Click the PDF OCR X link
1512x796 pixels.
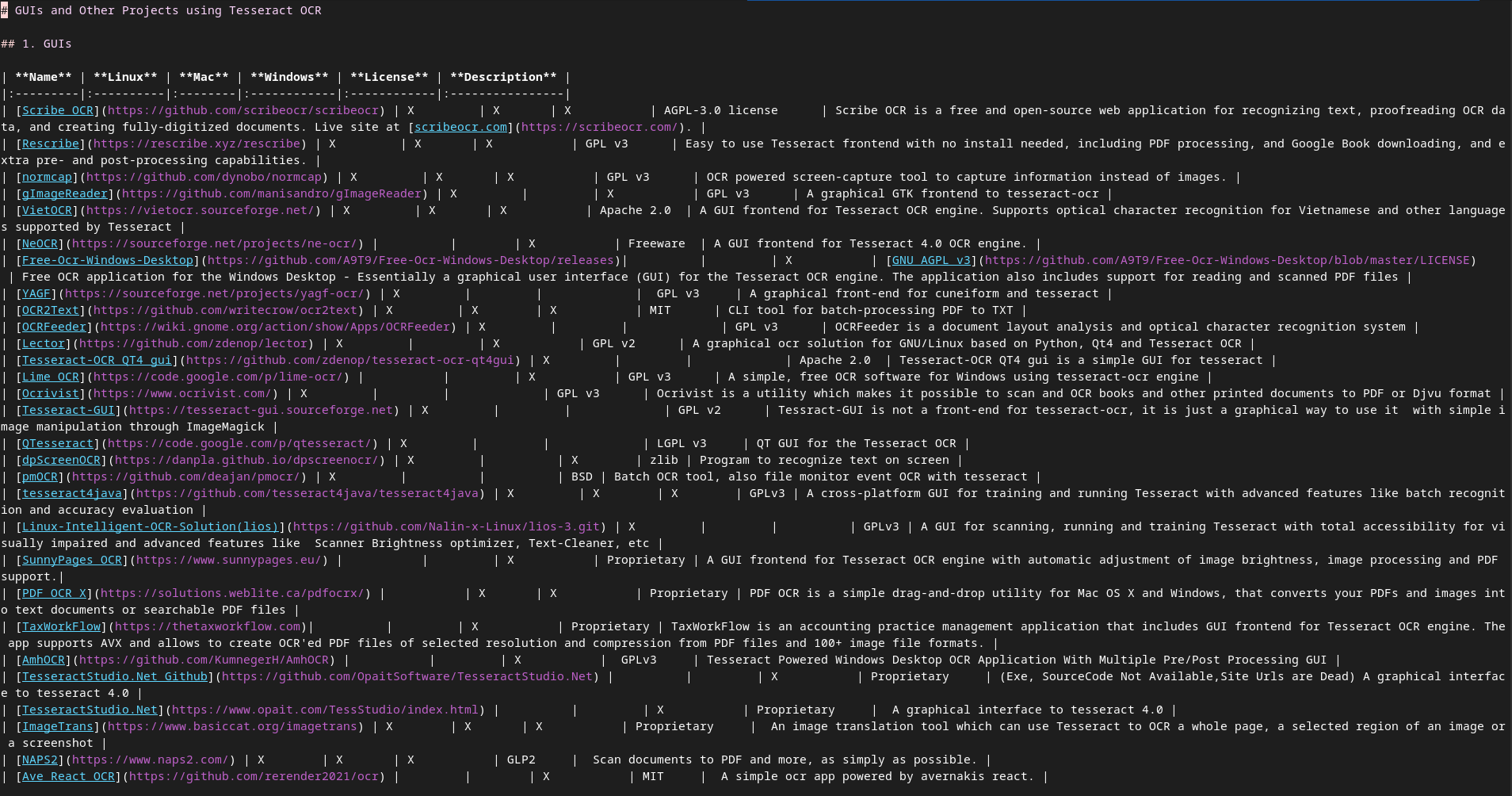click(55, 593)
